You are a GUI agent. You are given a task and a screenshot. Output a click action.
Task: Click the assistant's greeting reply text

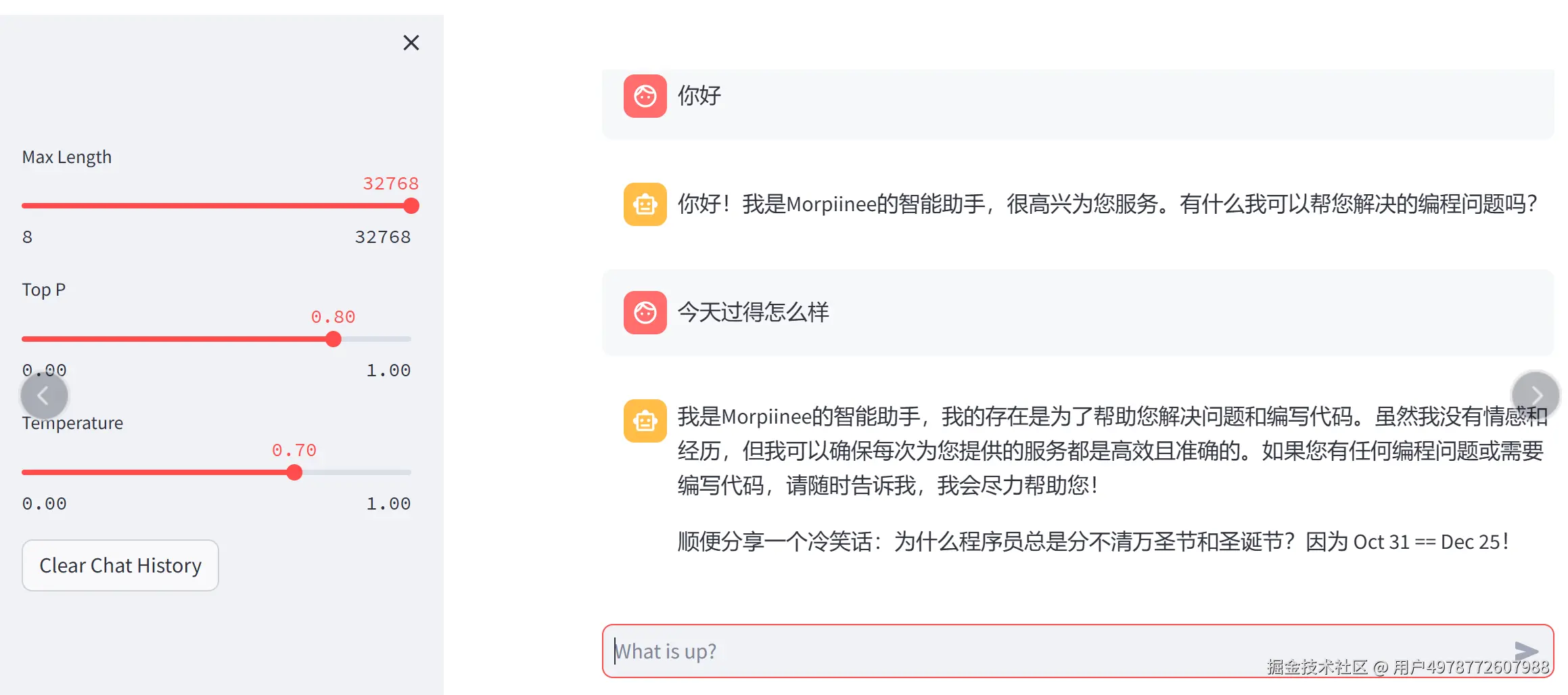(x=1107, y=204)
